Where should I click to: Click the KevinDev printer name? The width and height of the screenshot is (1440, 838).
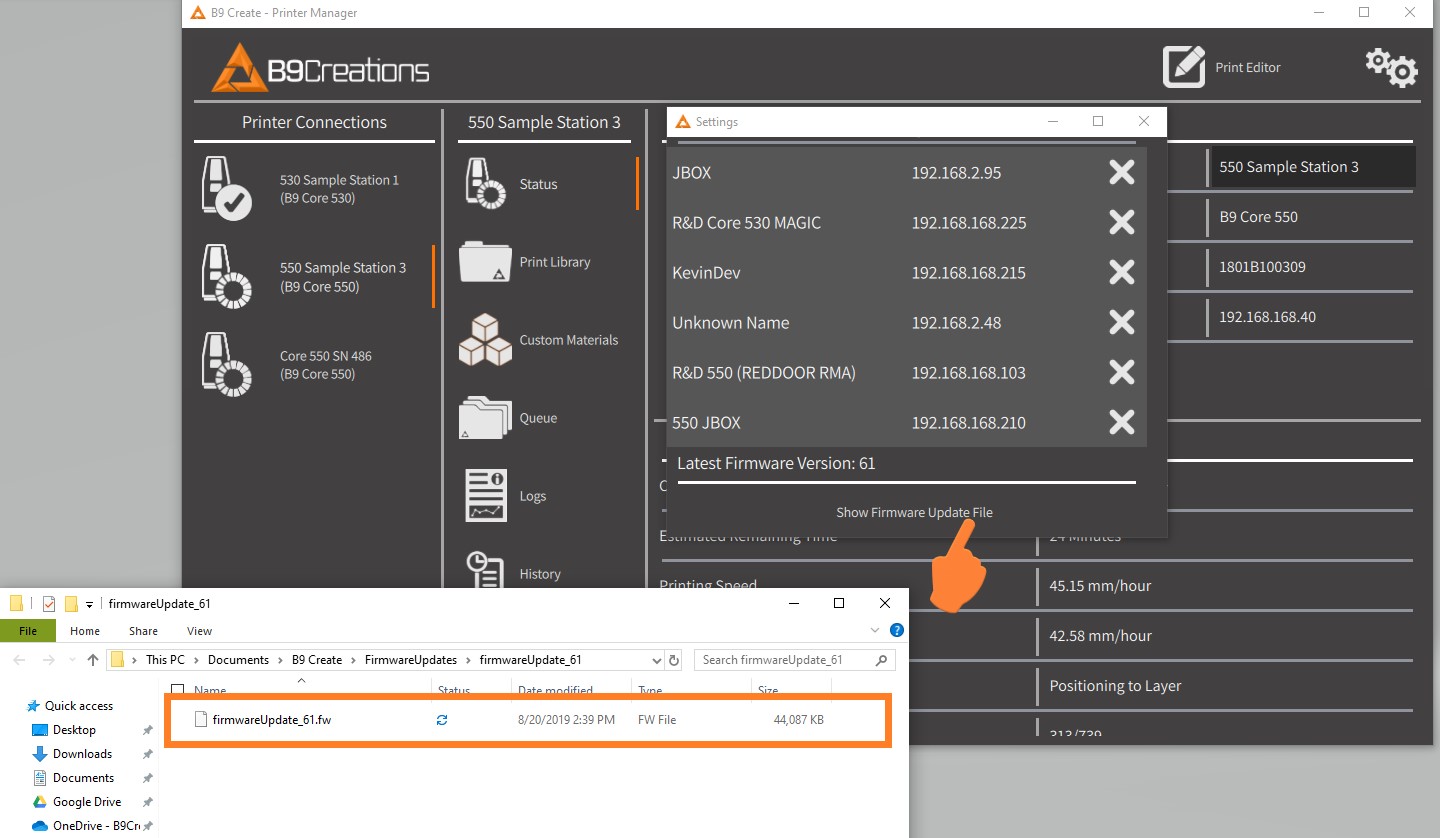(x=706, y=273)
